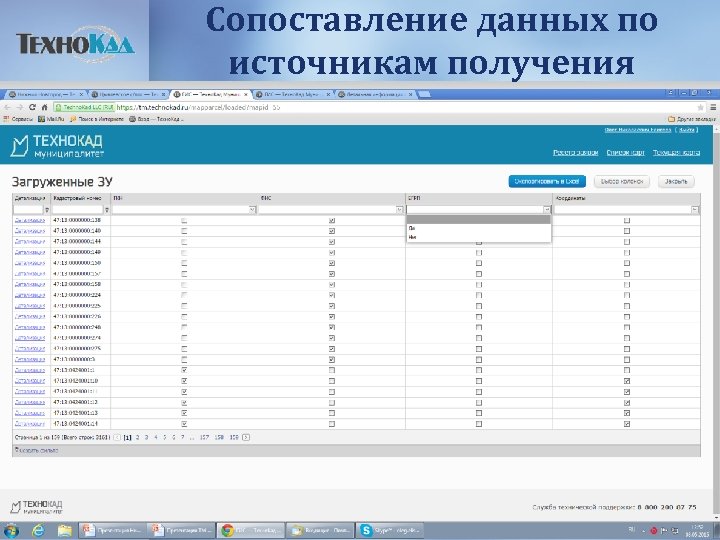720x540 pixels.
Task: Toggle Координаты checkbox for row 47:13:0000000:138
Action: pos(627,220)
